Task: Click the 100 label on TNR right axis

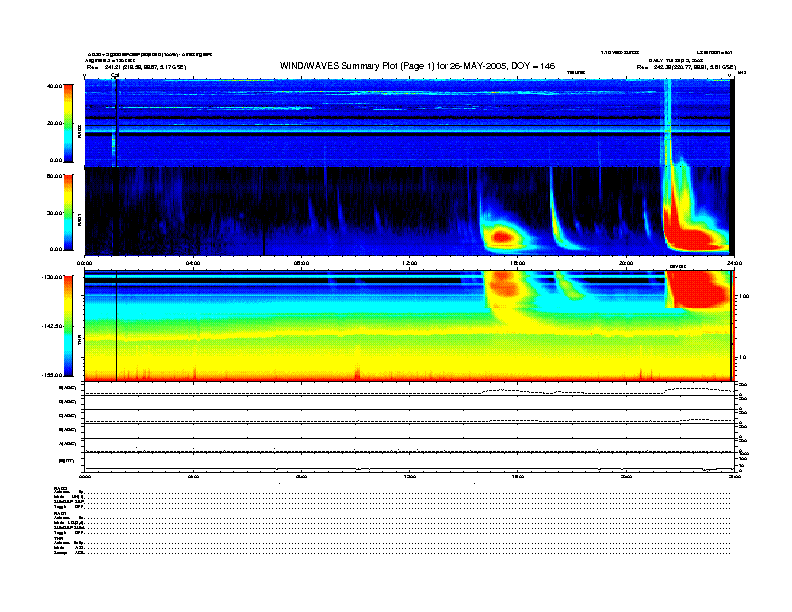Action: 744,296
